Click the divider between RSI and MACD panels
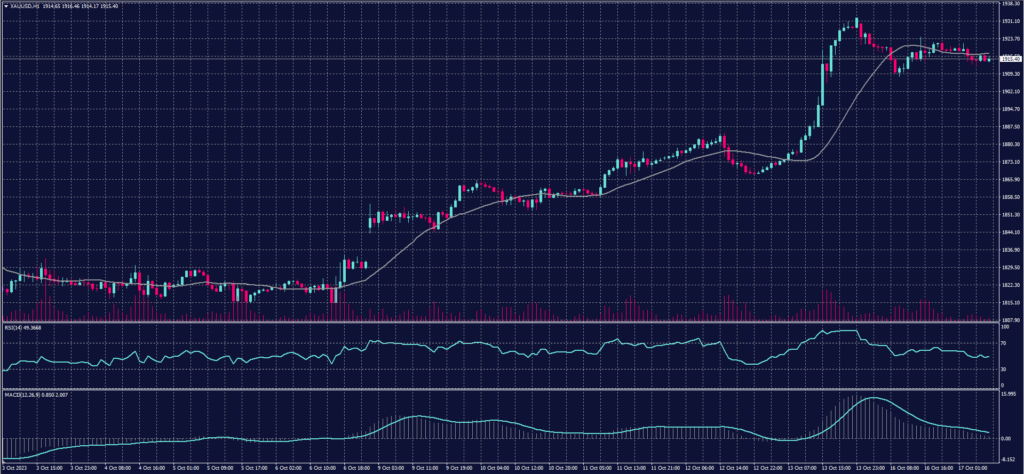The image size is (1024, 474). [500, 388]
